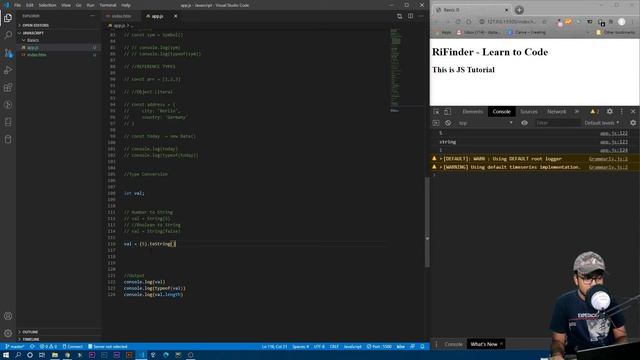This screenshot has width=640, height=360.
Task: Open the File menu
Action: 18,5
